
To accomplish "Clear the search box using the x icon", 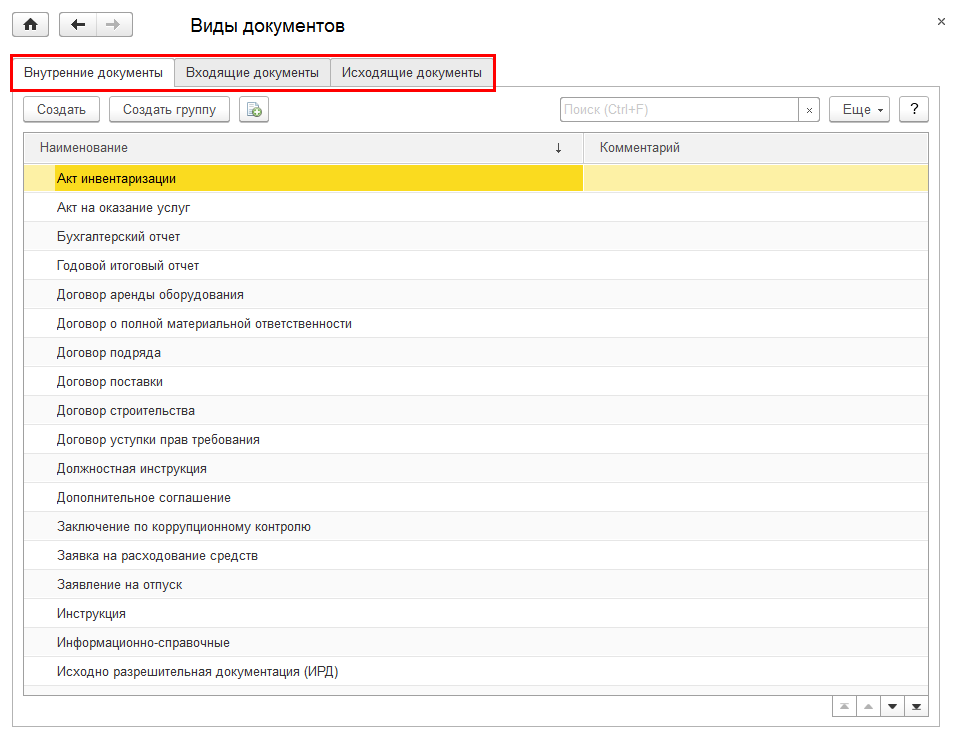I will tap(808, 109).
